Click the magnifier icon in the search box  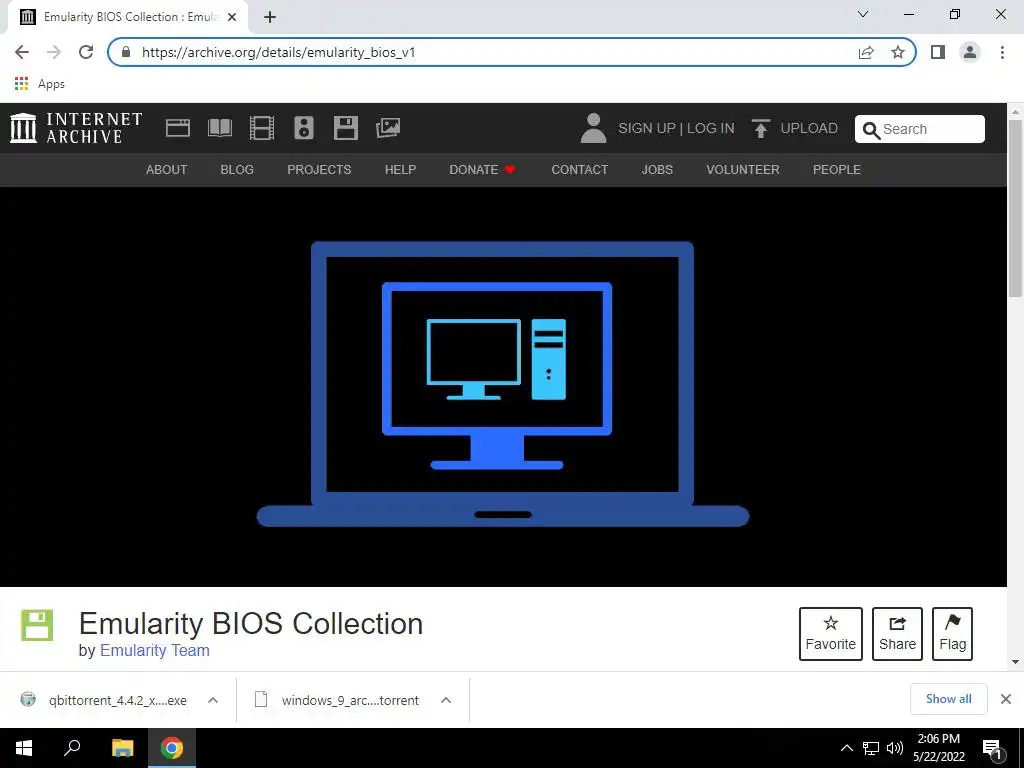coord(871,130)
